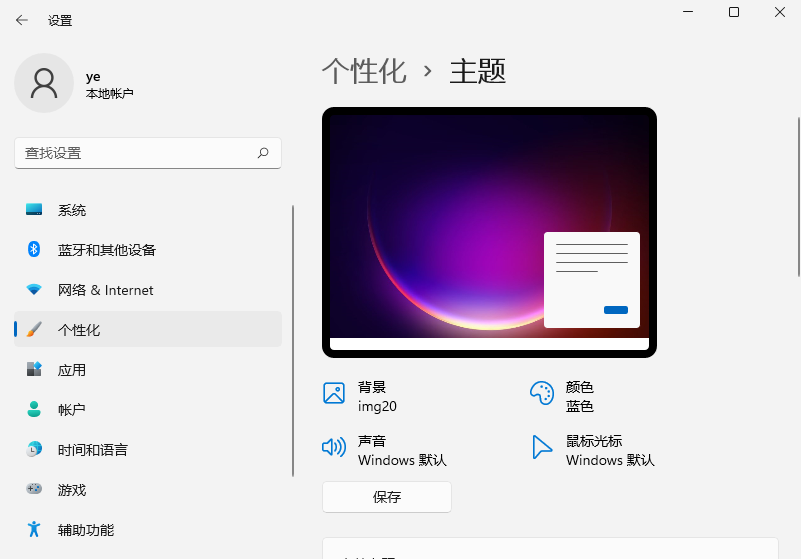801x559 pixels.
Task: Click the network Wi-Fi icon
Action: click(34, 289)
